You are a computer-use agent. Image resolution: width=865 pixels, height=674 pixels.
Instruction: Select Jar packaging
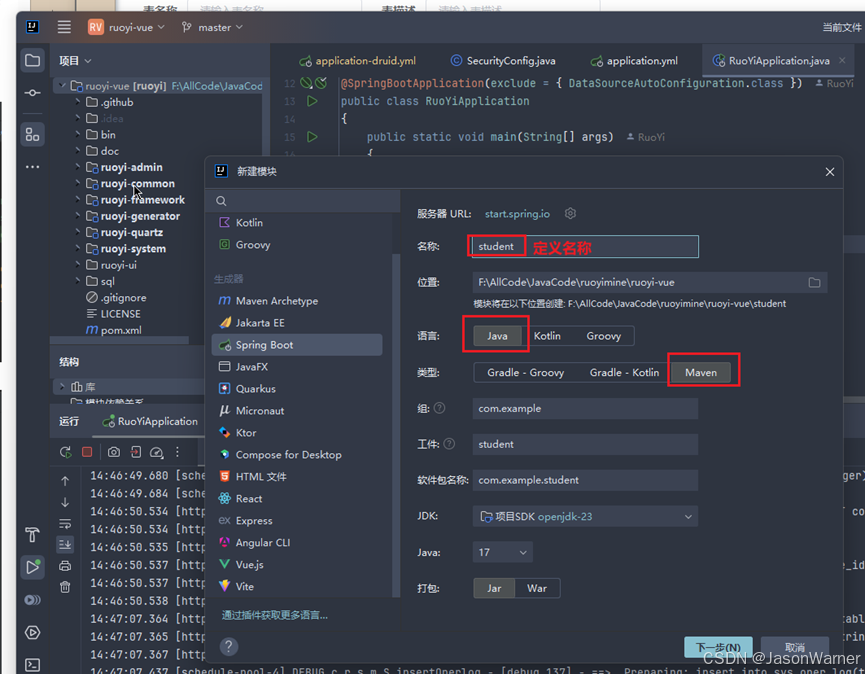tap(494, 589)
